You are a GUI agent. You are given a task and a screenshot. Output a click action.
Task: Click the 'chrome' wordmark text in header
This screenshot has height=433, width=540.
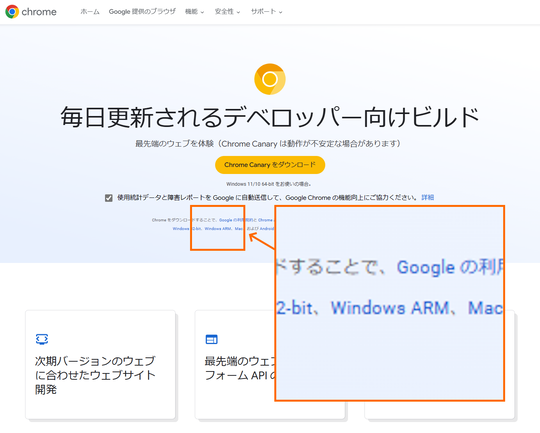(x=39, y=12)
